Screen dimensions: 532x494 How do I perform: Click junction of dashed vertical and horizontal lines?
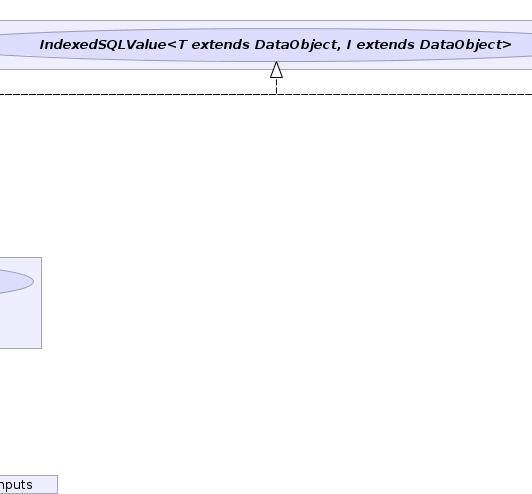tap(276, 94)
